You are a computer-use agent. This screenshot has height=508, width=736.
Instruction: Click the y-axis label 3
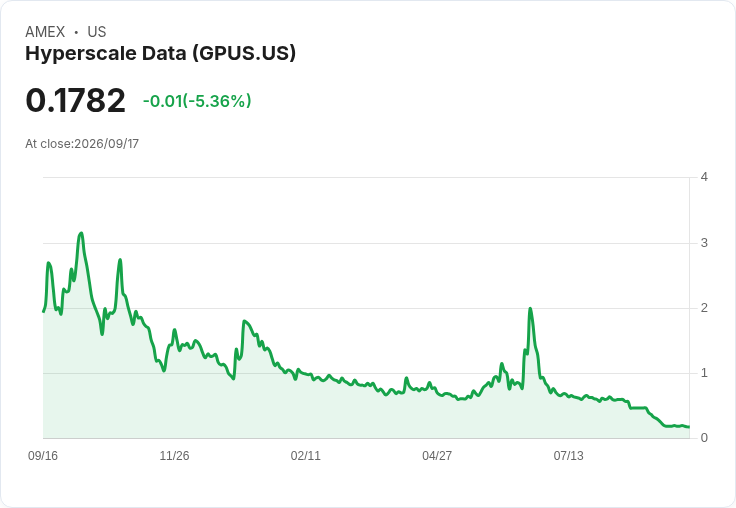pos(704,243)
